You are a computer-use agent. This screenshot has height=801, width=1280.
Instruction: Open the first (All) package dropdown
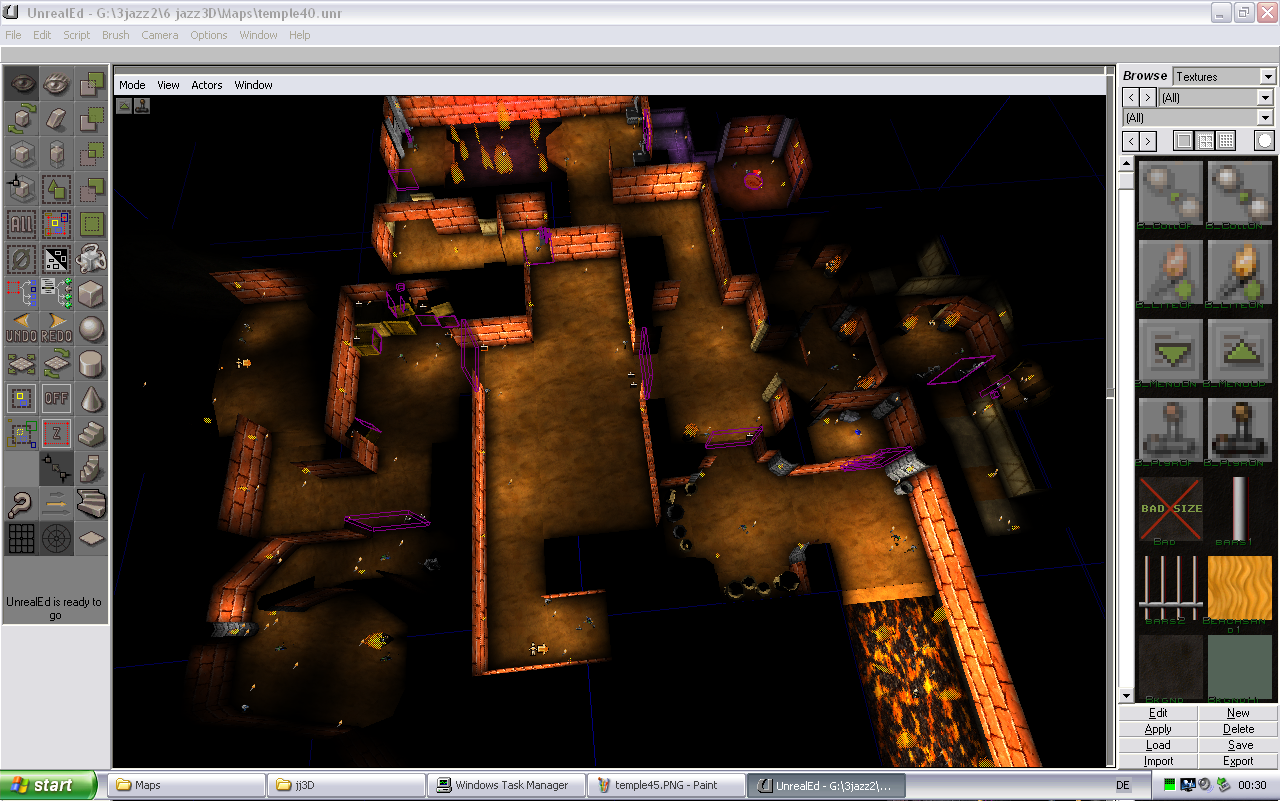coord(1216,97)
